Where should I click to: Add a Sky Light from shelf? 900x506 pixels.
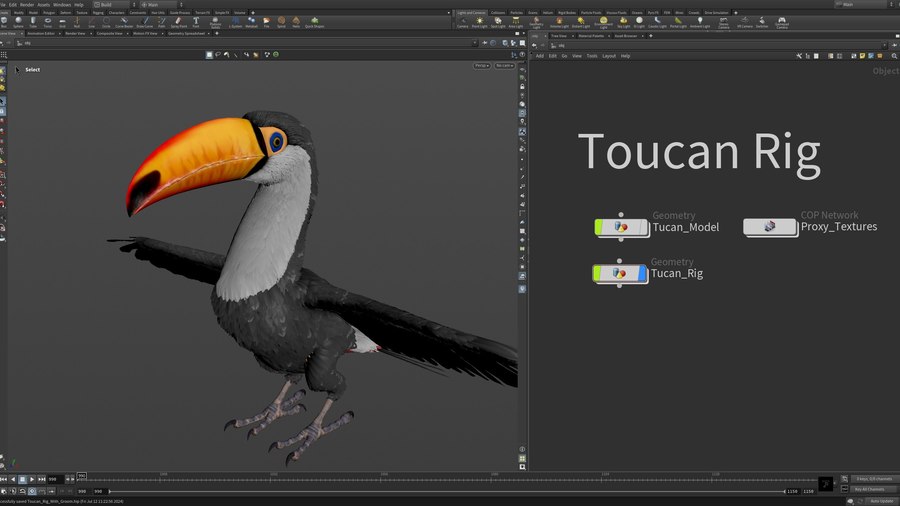click(623, 22)
